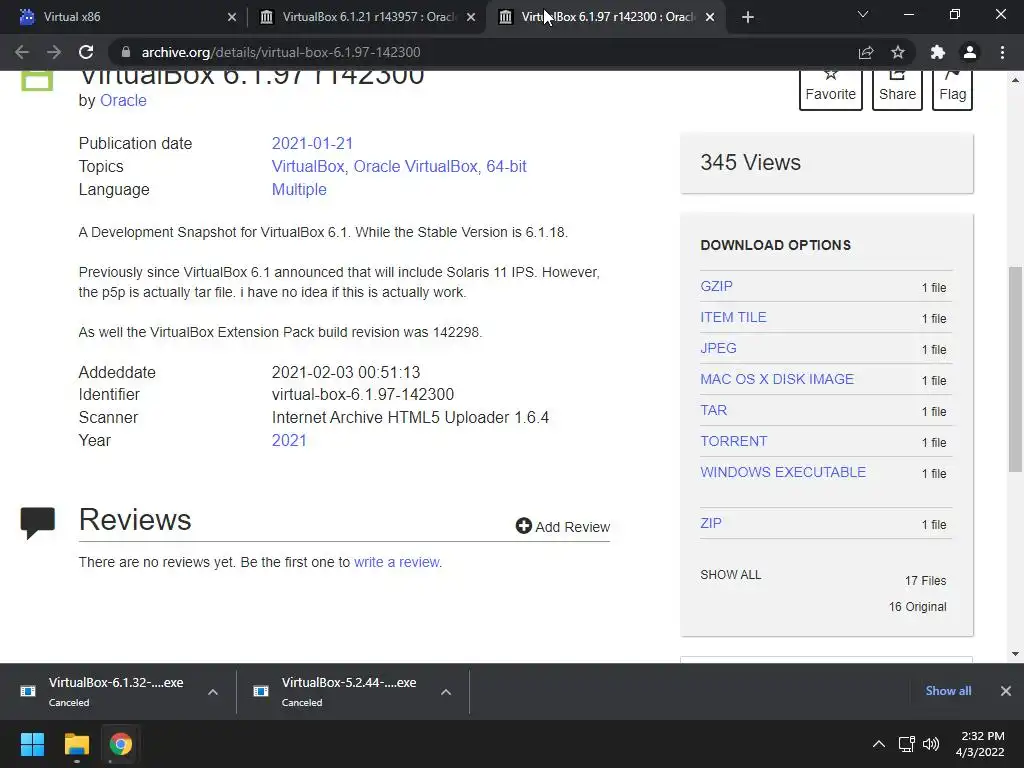
Task: Flag this item
Action: click(x=952, y=90)
